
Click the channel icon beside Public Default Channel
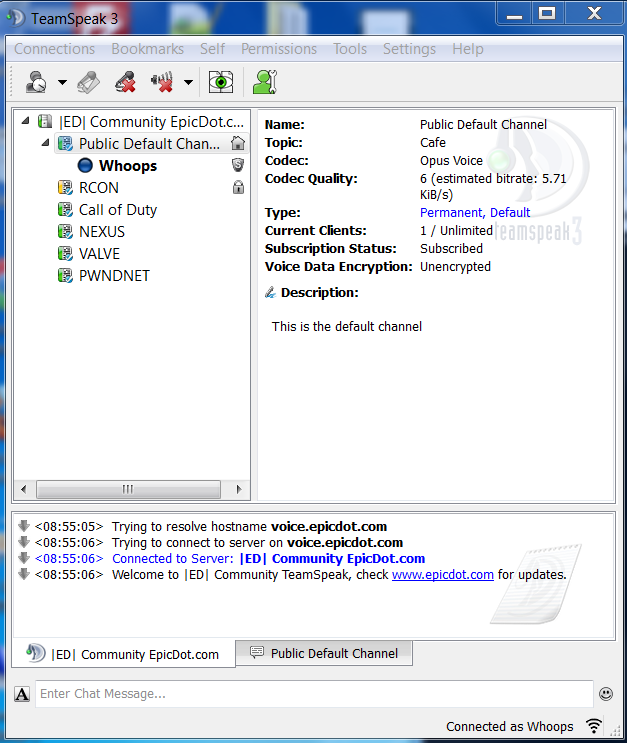[x=65, y=144]
